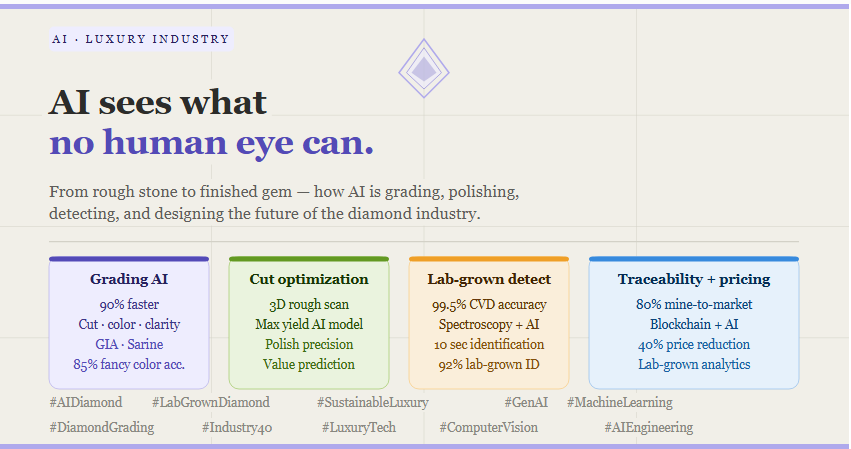Click the #LuxuryTech hashtag

coord(359,427)
